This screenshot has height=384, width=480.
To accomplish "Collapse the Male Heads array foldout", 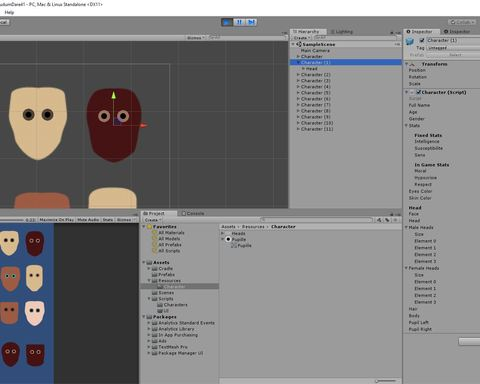I will pyautogui.click(x=406, y=227).
